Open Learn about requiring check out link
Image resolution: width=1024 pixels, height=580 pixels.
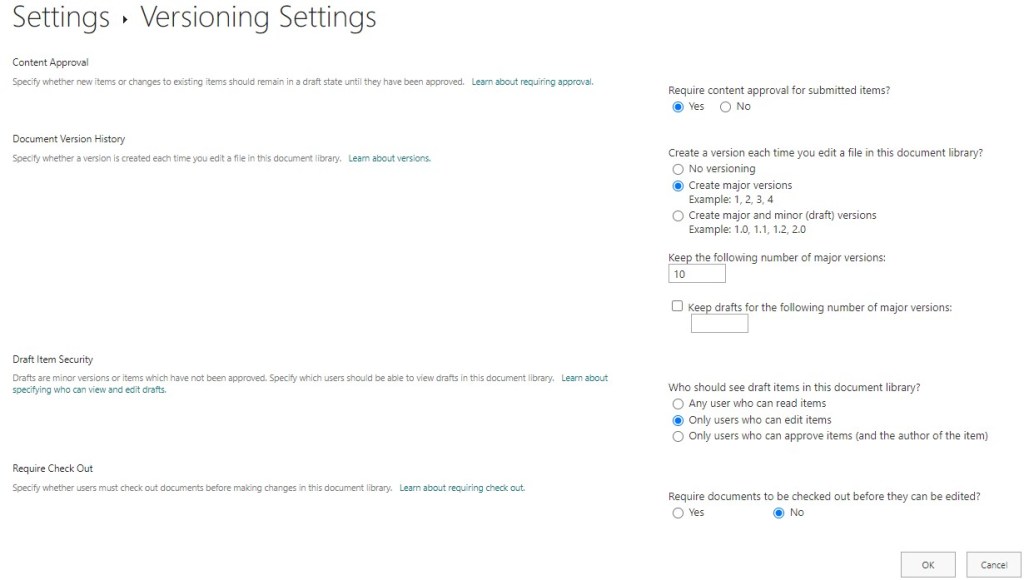tap(461, 488)
